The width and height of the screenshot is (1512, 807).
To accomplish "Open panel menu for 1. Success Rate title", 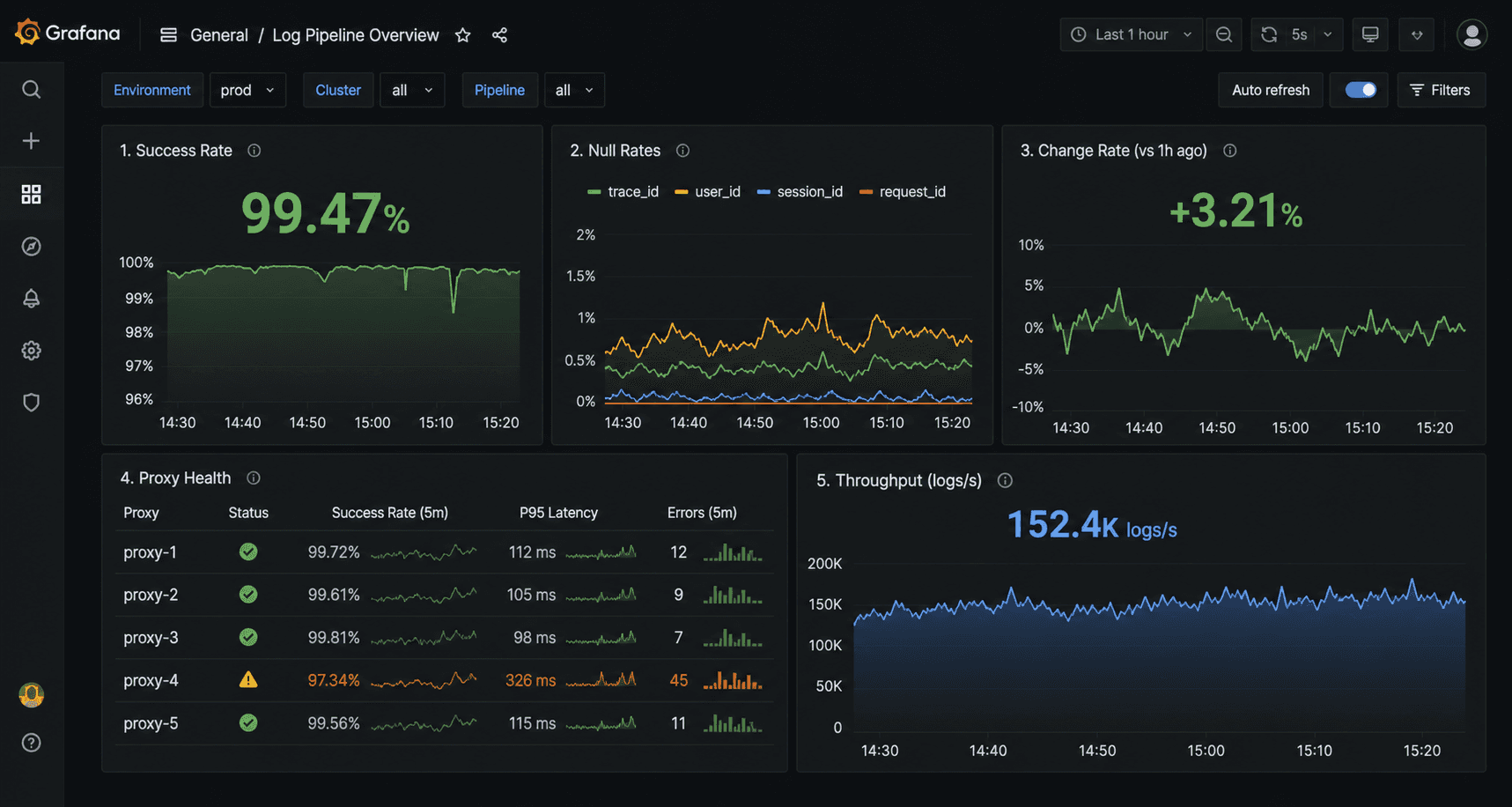I will tap(176, 151).
